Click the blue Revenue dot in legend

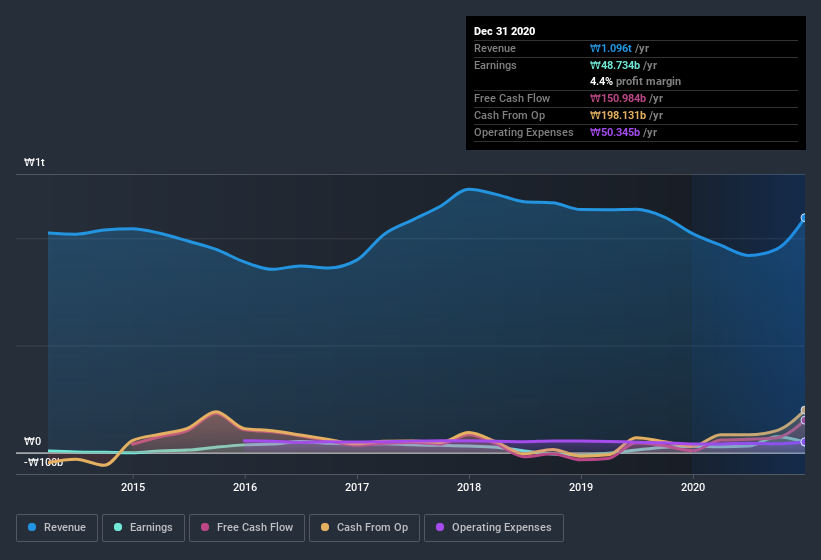tap(33, 527)
